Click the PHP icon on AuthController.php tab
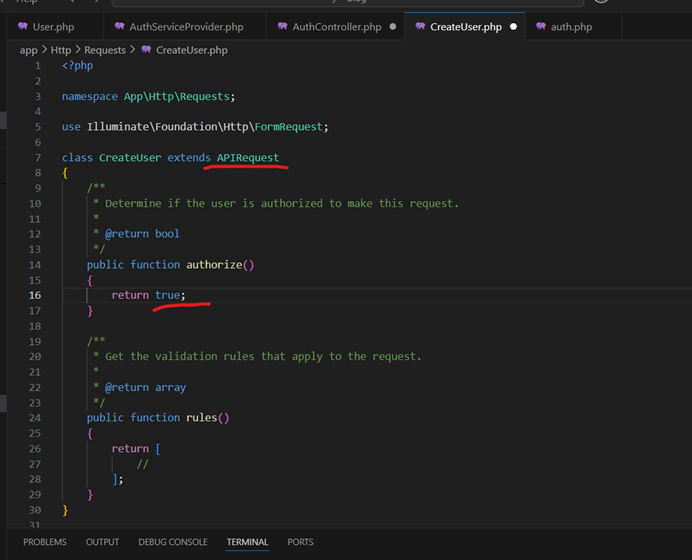 tap(282, 26)
